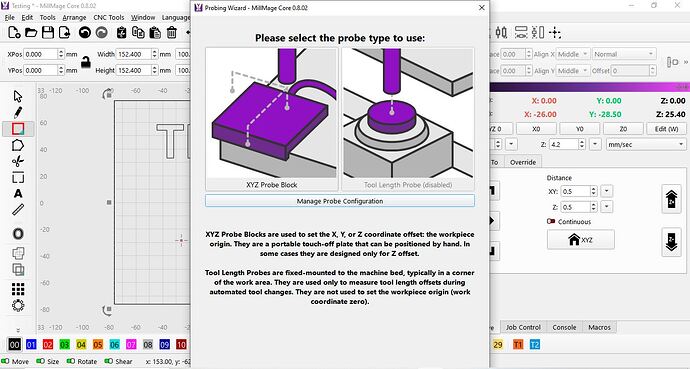Image resolution: width=690 pixels, height=369 pixels.
Task: Select the Measure ruler tool
Action: point(18,210)
